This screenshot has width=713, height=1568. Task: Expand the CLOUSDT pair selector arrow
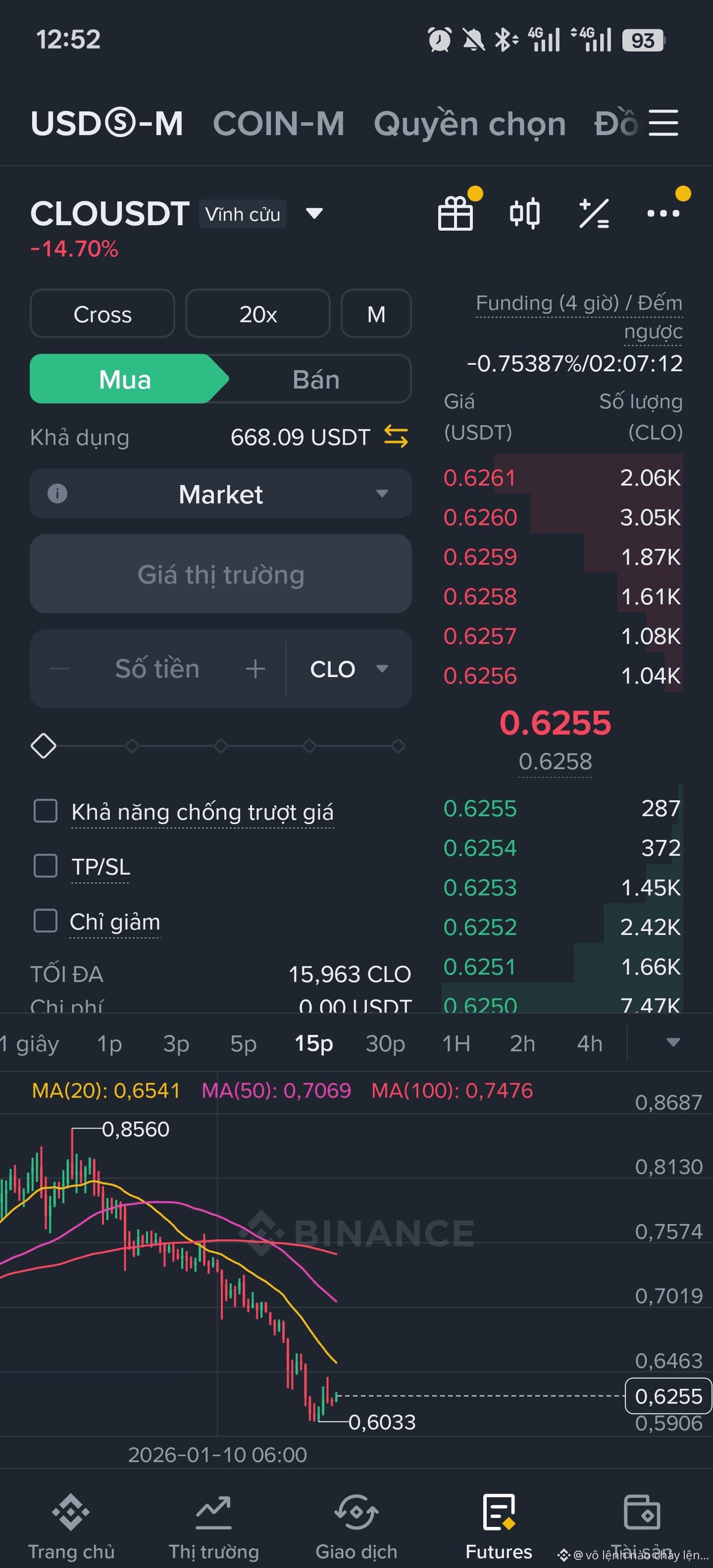(x=314, y=214)
